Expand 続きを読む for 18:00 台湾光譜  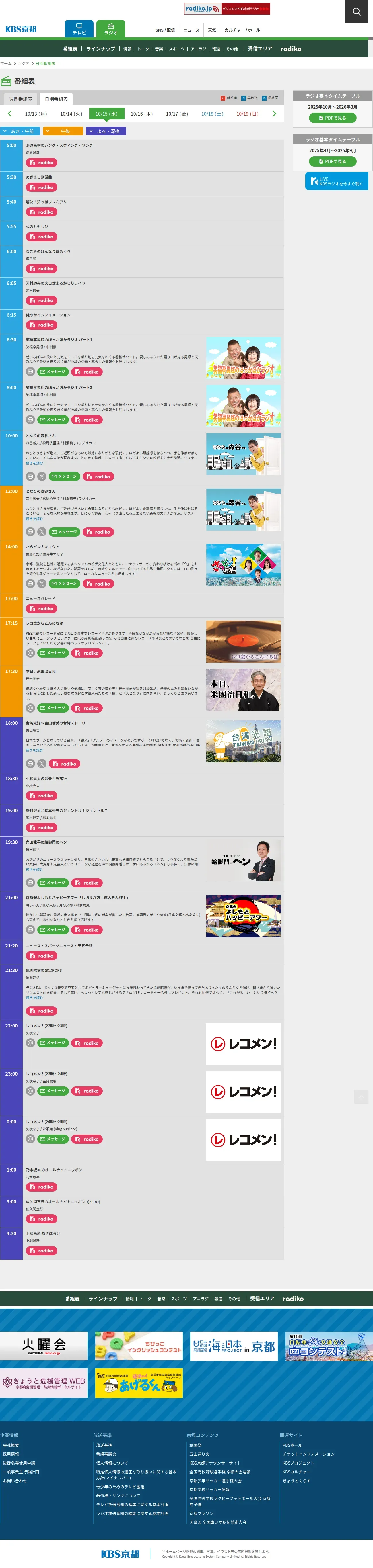click(x=34, y=750)
